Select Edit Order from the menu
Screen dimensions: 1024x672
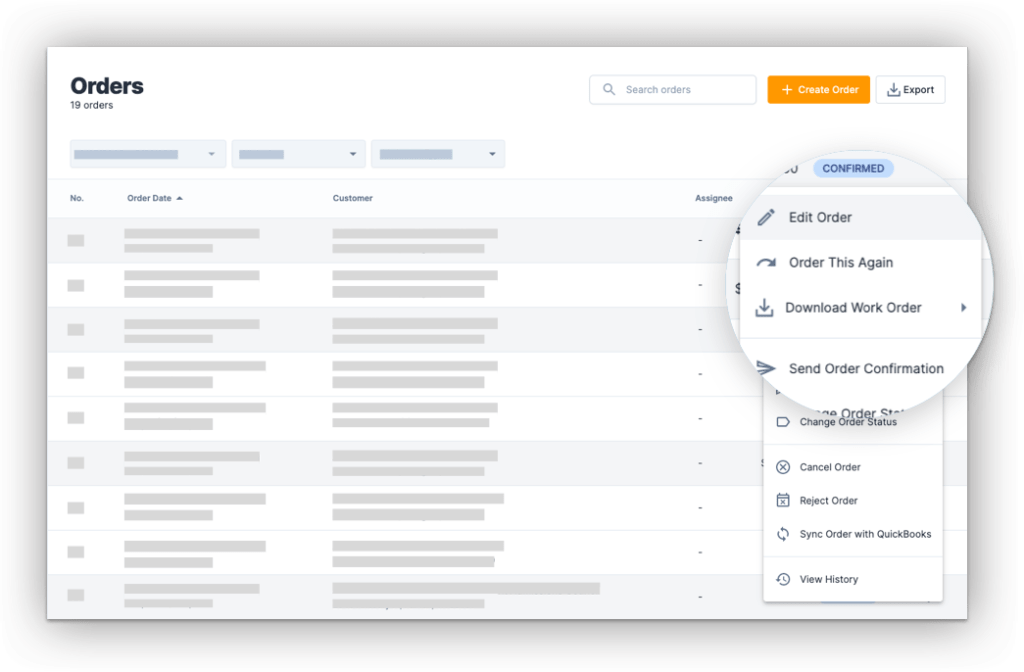pos(859,217)
